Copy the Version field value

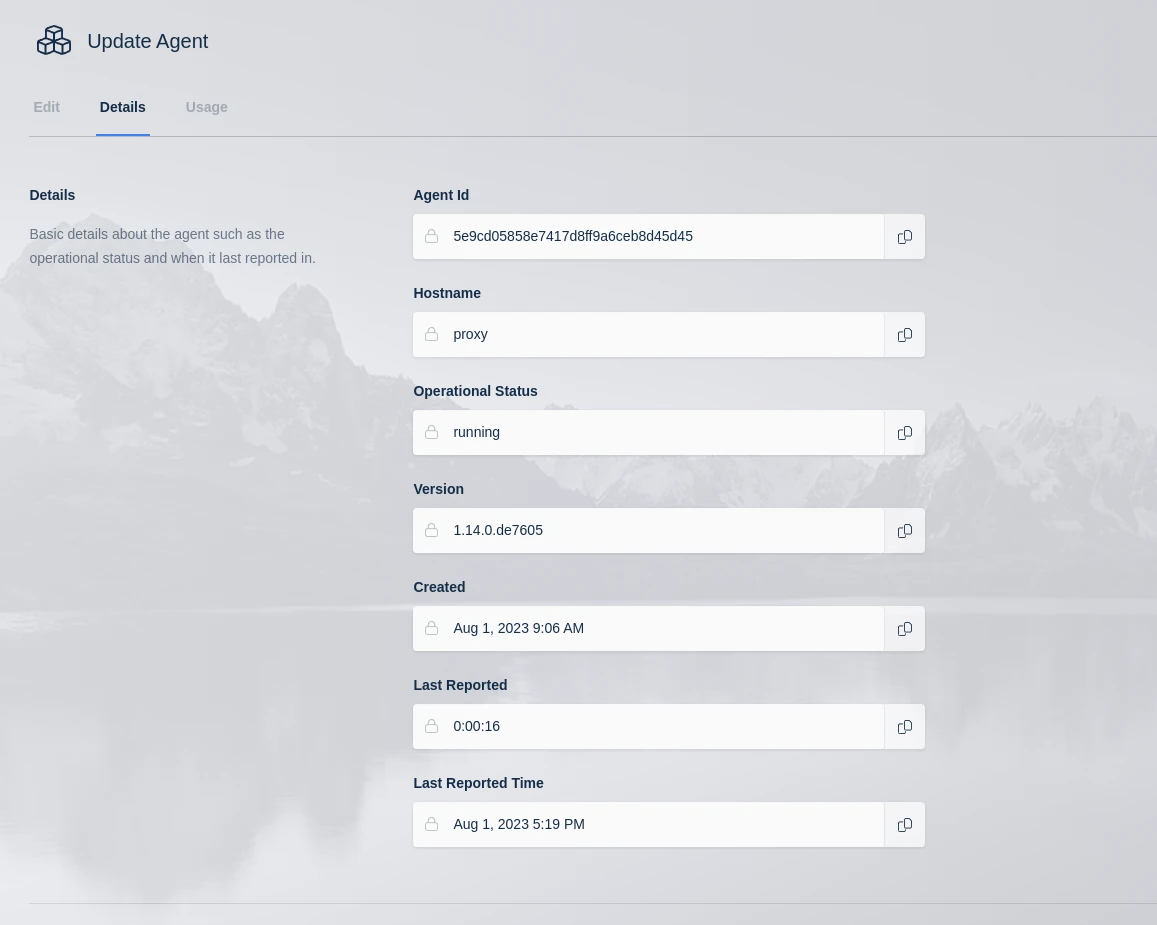(904, 530)
